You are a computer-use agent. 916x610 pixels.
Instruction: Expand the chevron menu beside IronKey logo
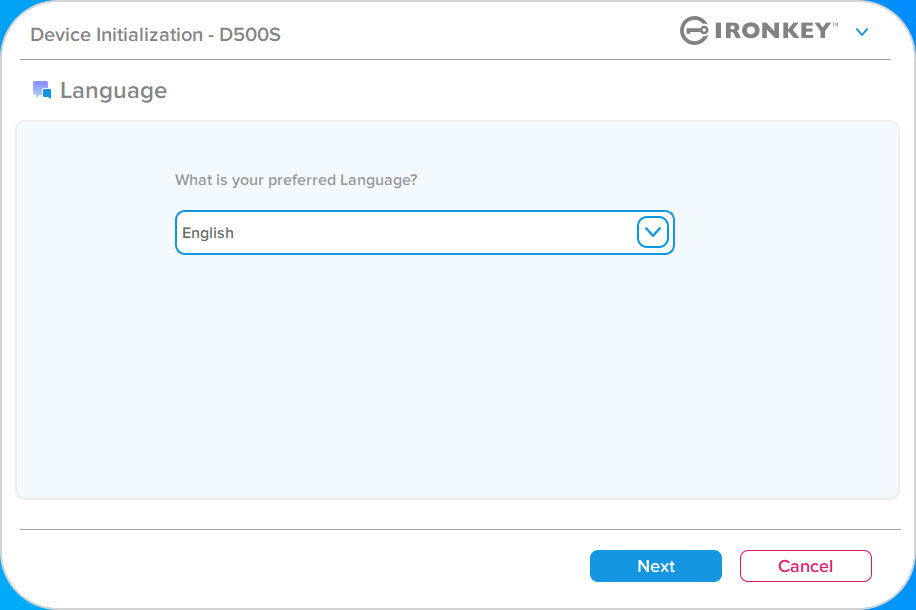862,32
